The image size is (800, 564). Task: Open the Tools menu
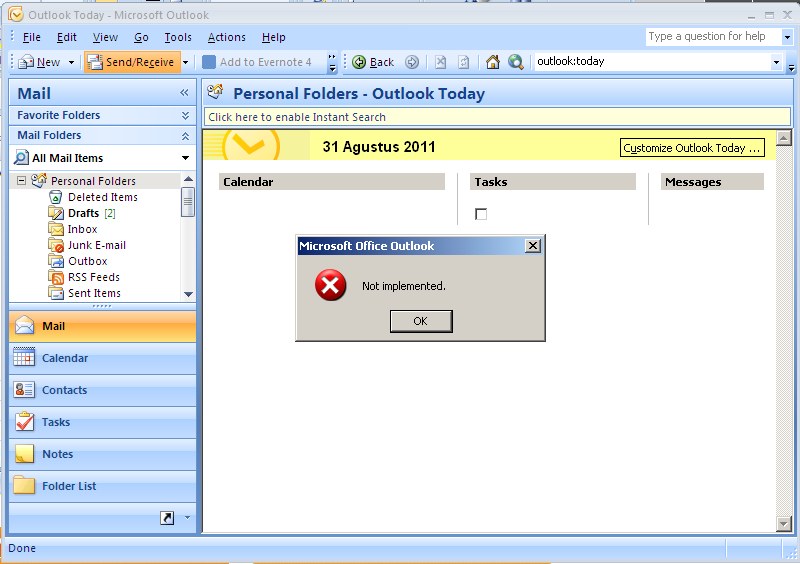[x=178, y=37]
